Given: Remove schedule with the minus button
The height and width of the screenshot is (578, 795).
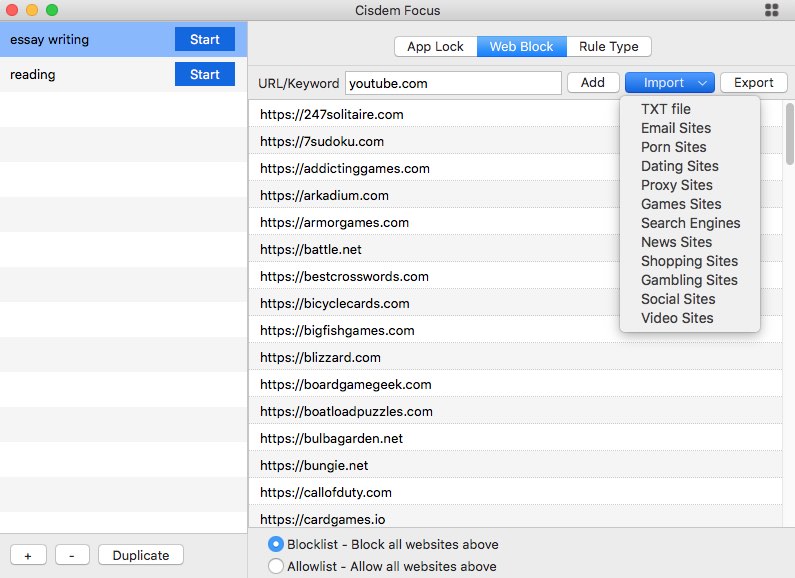Looking at the screenshot, I should point(72,555).
